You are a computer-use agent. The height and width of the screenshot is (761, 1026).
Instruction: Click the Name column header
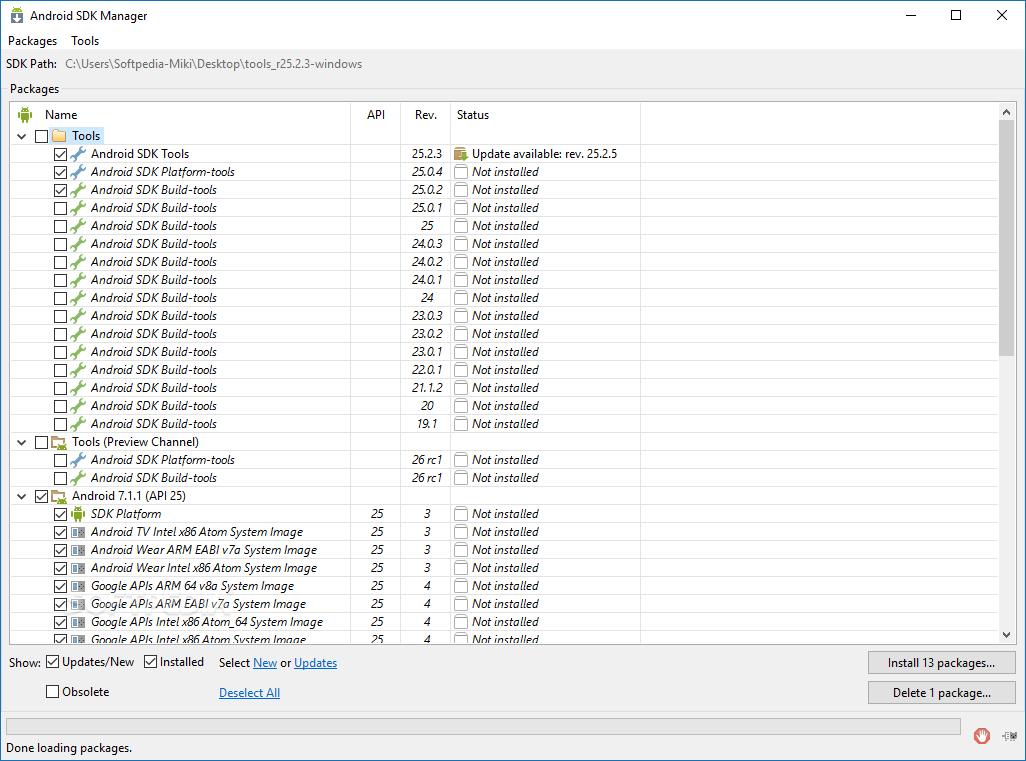(181, 115)
